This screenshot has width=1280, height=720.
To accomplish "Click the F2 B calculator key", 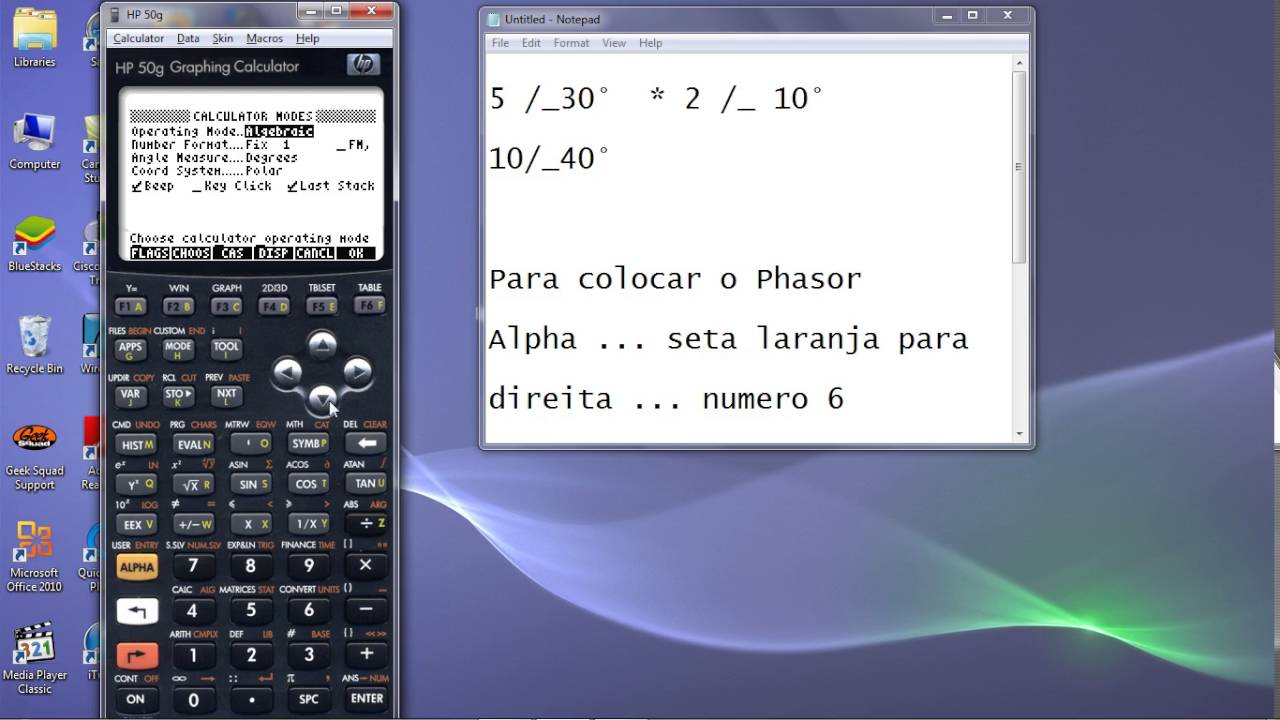I will [x=178, y=307].
